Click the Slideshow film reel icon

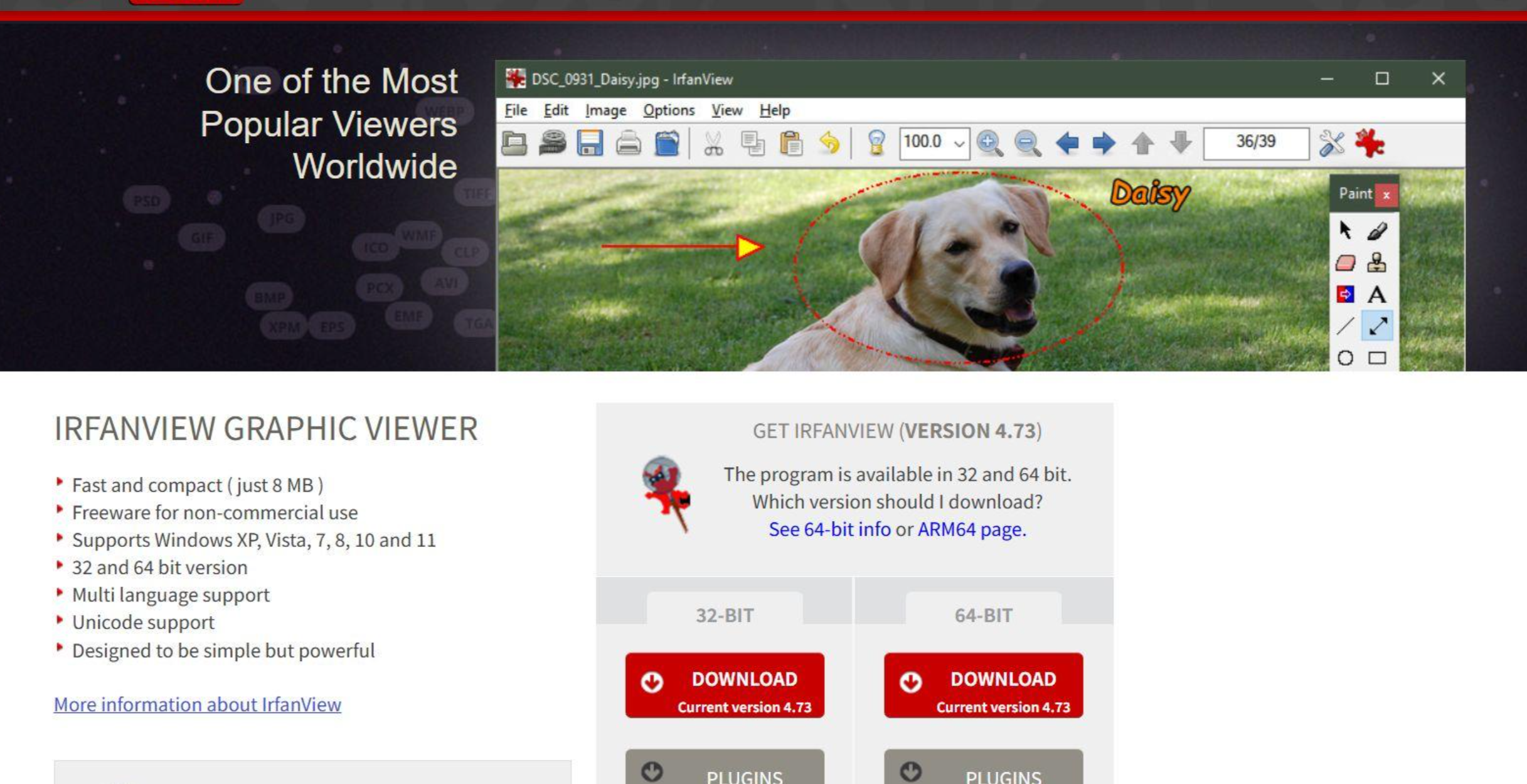point(552,144)
